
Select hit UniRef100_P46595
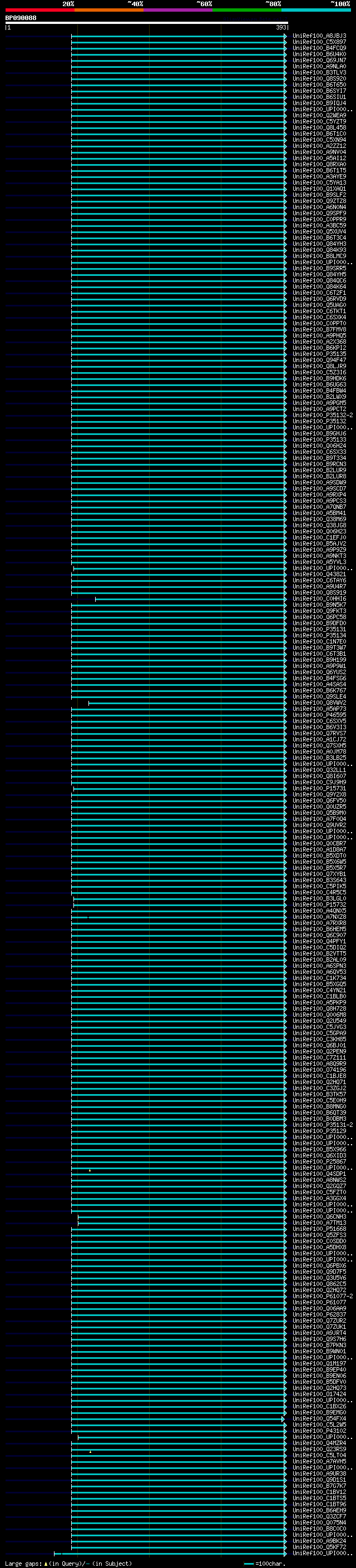(x=319, y=715)
